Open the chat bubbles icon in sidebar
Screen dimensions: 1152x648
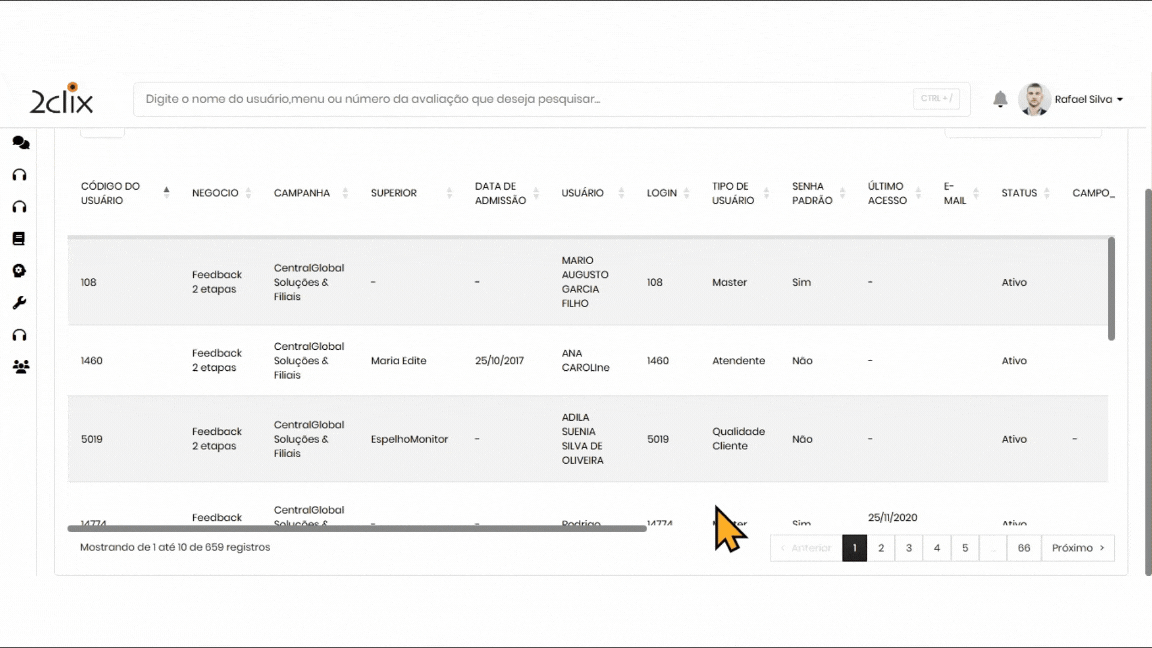(20, 143)
